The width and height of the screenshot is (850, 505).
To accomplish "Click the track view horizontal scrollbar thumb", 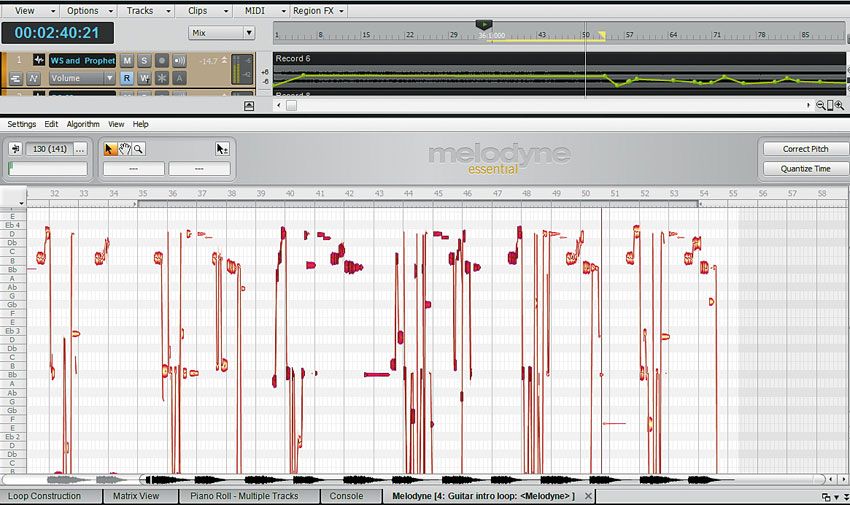I will click(x=292, y=106).
